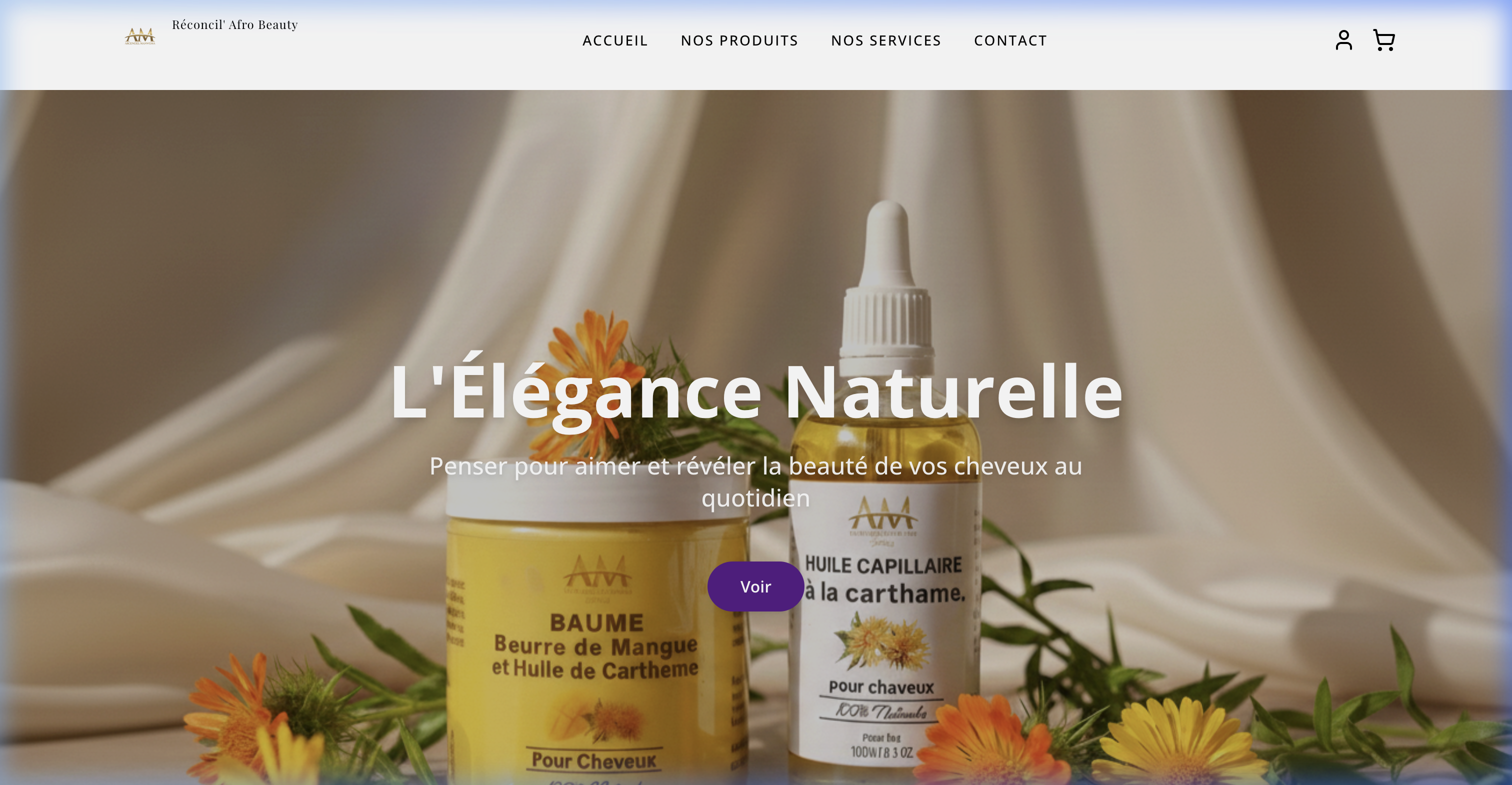Click the Pour Cheveux text on the jar

click(594, 761)
